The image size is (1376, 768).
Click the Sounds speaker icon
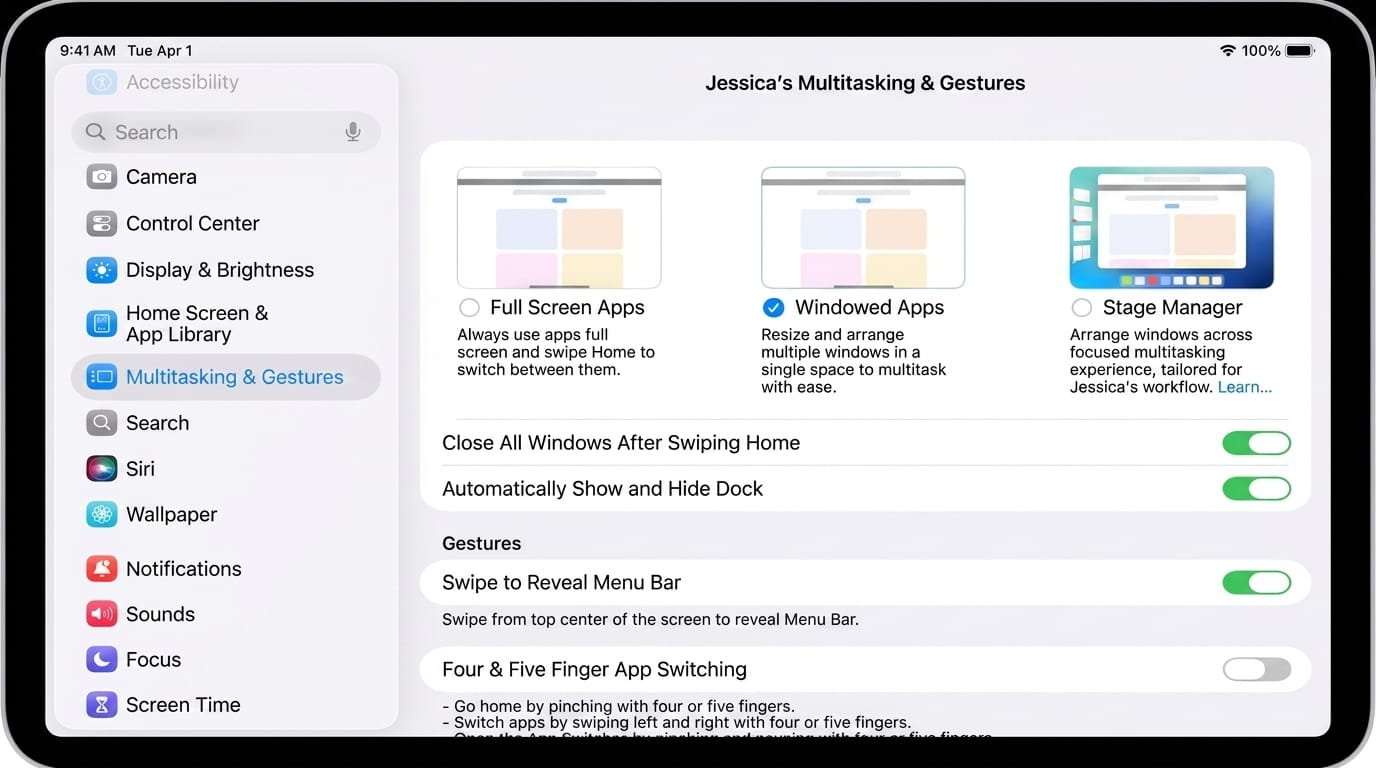tap(101, 614)
